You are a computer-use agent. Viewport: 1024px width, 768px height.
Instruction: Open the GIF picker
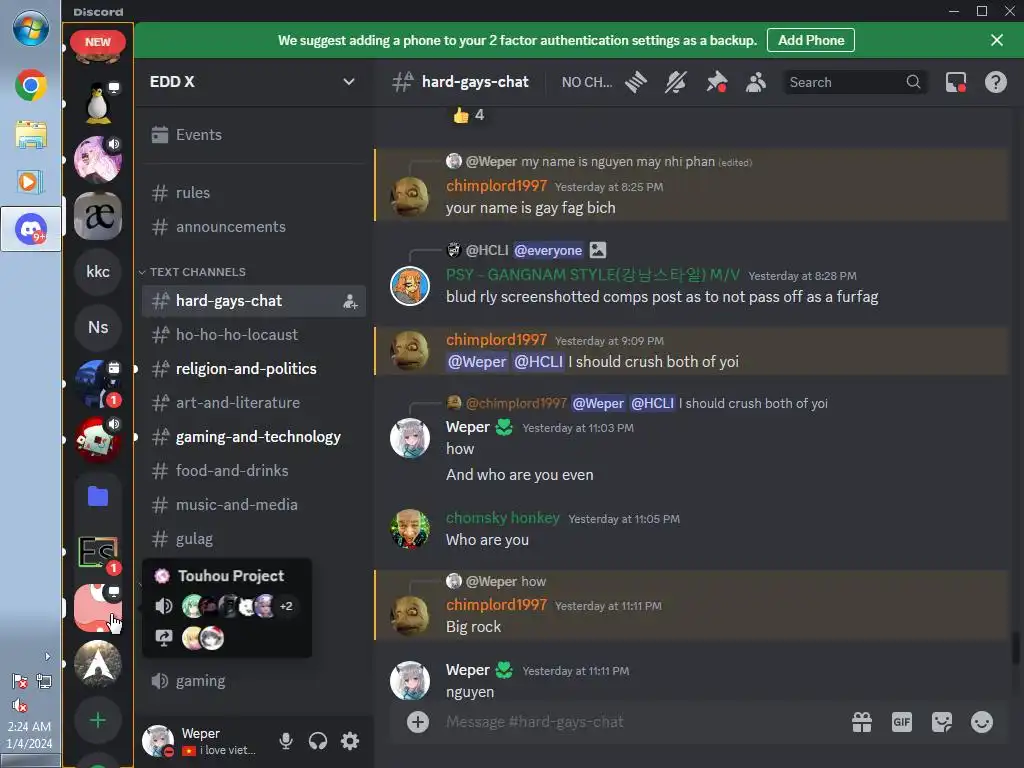tap(901, 722)
